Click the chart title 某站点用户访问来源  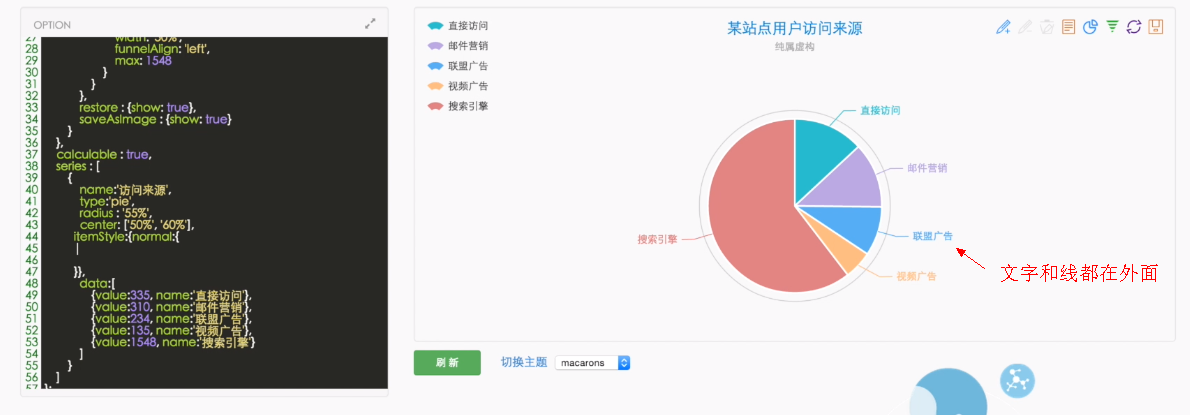[x=795, y=29]
